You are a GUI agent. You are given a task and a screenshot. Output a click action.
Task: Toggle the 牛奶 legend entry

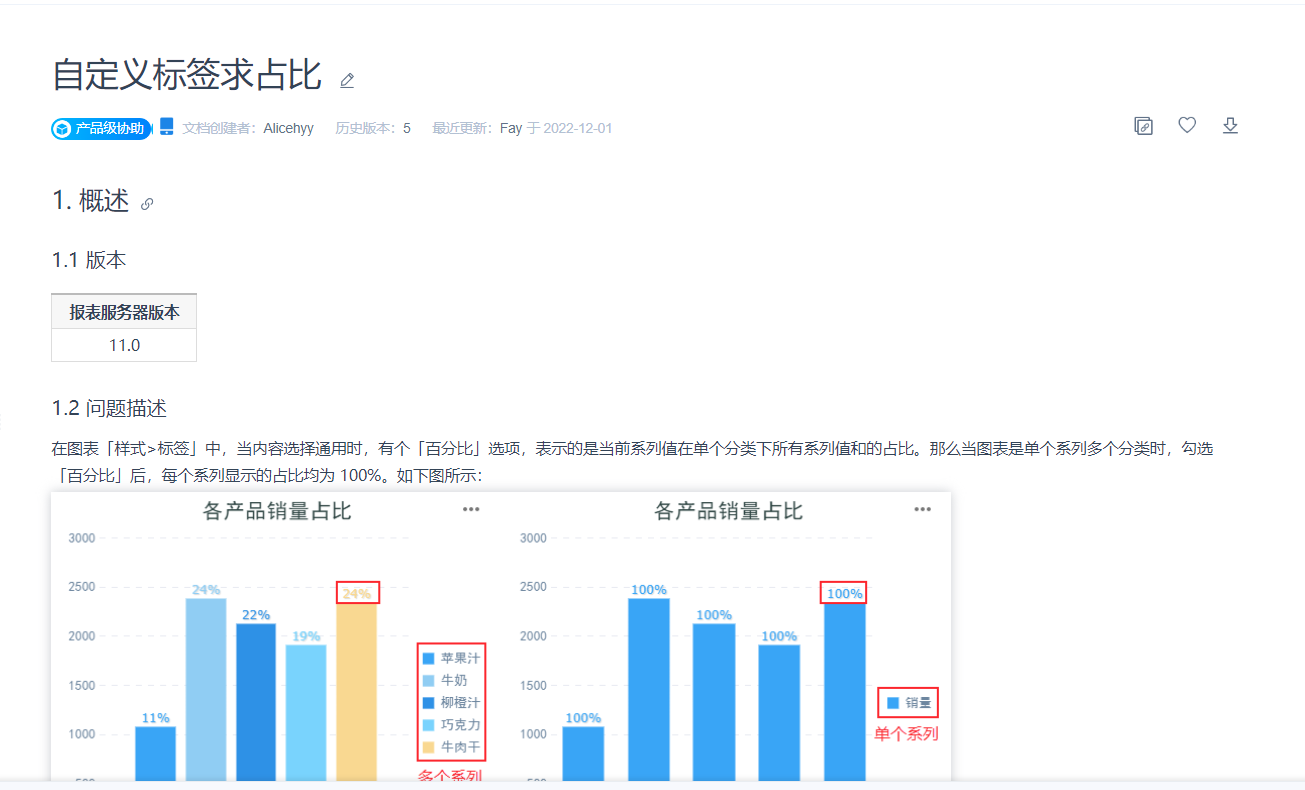pos(445,680)
